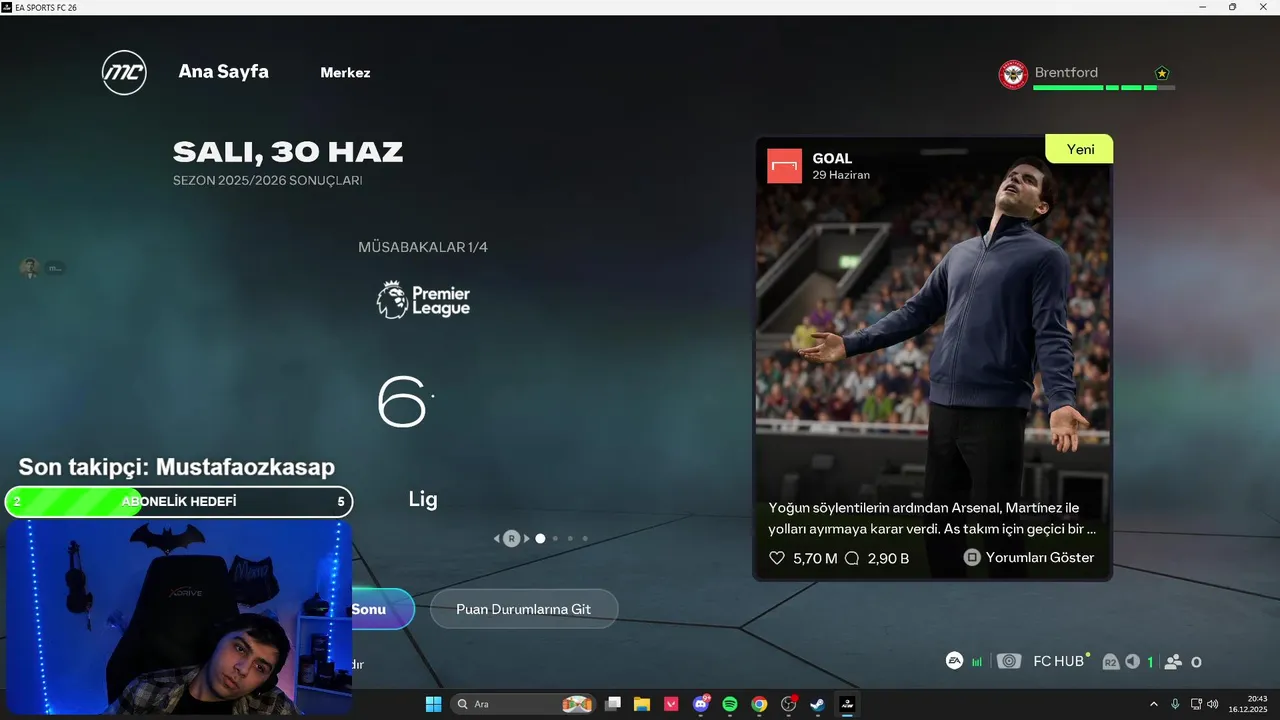Click the R2 trigger icon
The height and width of the screenshot is (720, 1280).
[x=1110, y=662]
